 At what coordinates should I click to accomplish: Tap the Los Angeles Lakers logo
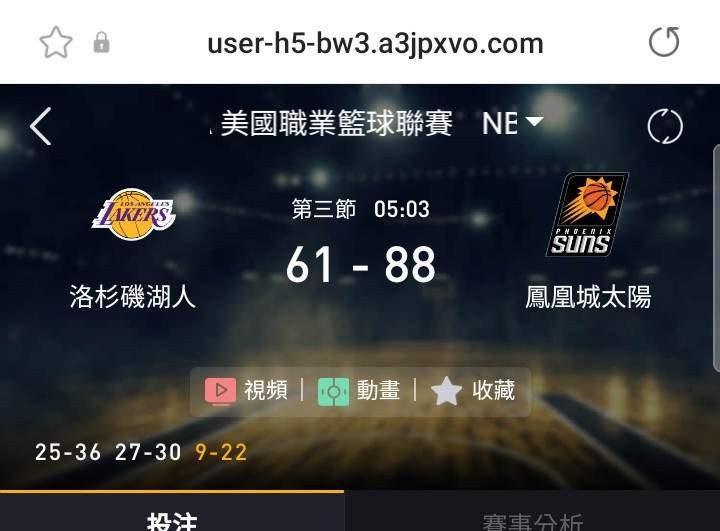(x=134, y=214)
